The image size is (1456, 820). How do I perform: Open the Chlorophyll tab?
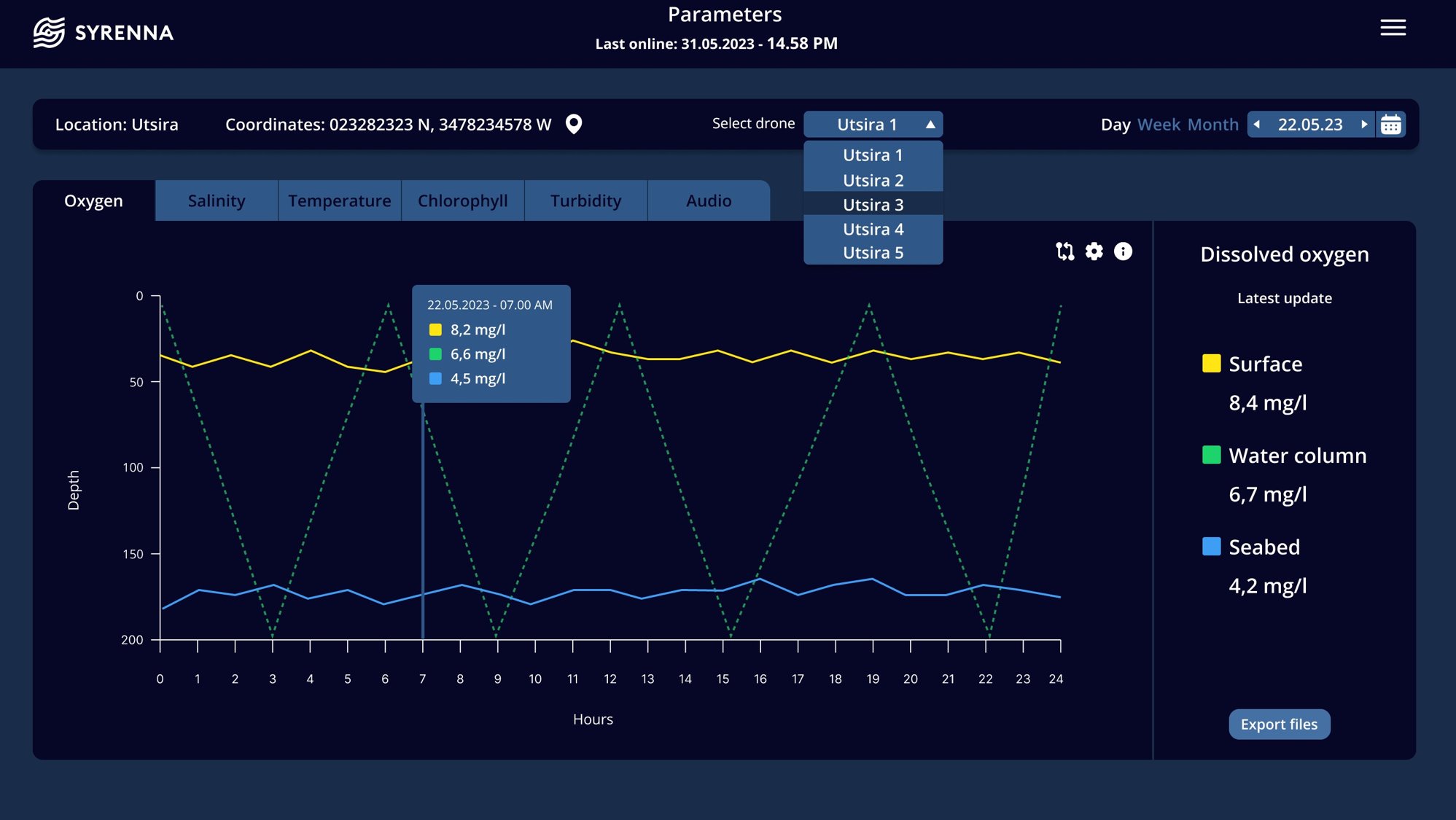click(462, 201)
